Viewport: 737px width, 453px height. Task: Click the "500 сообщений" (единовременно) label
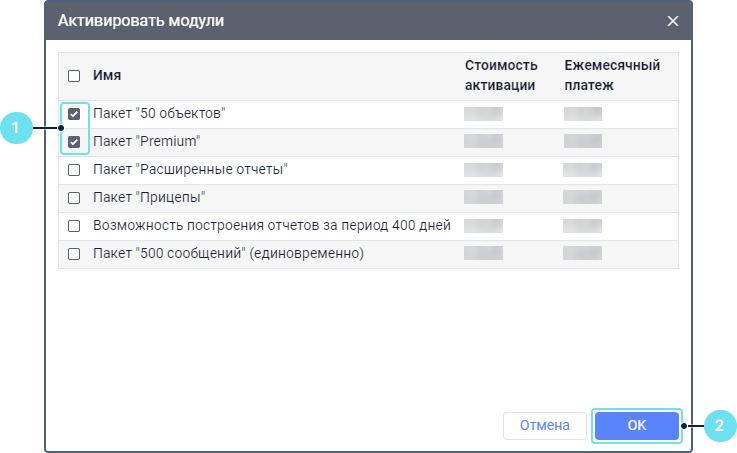[x=228, y=254]
